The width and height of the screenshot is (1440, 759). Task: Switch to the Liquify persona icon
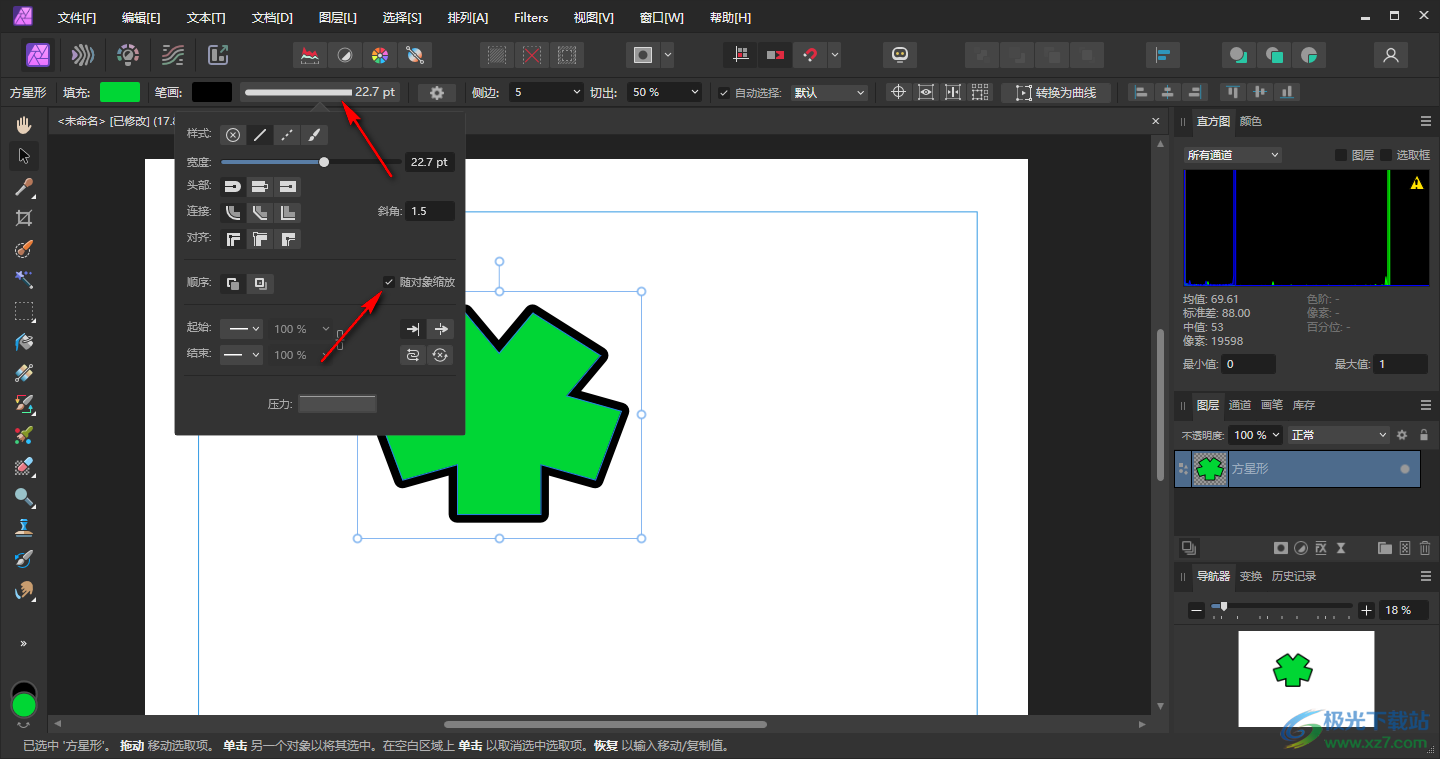(83, 55)
